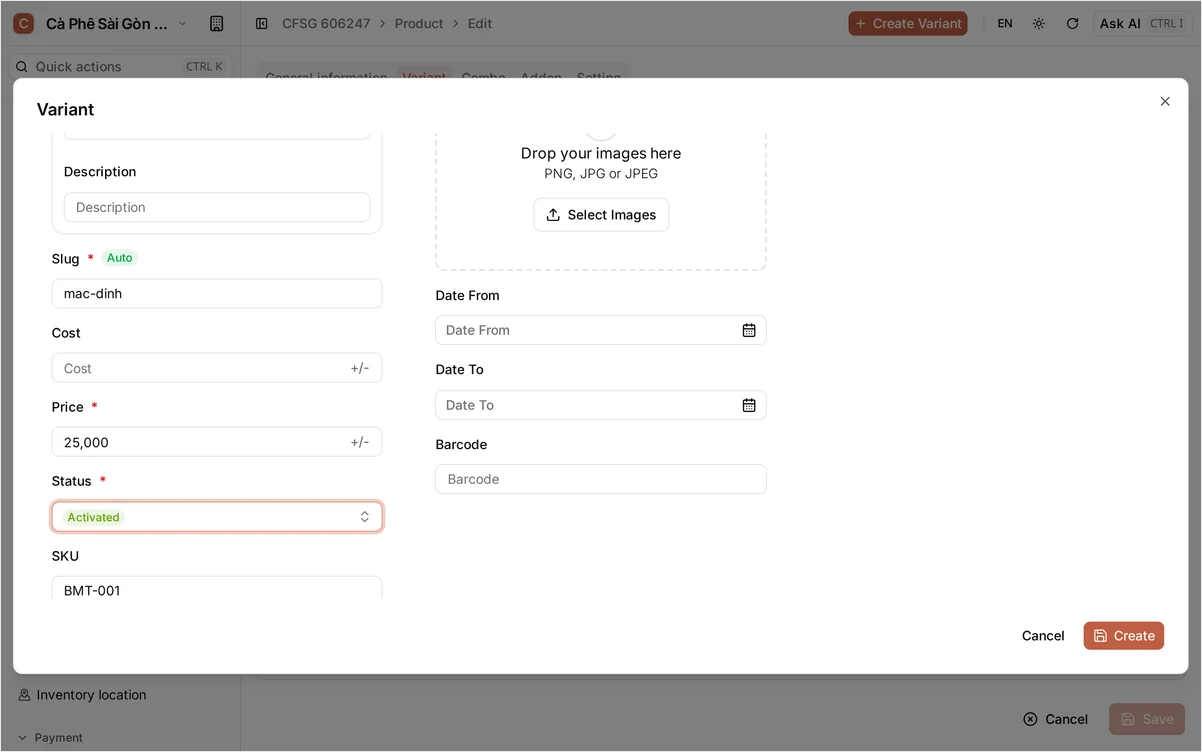Click the orange C workspace logo
The image size is (1202, 752).
click(x=23, y=23)
